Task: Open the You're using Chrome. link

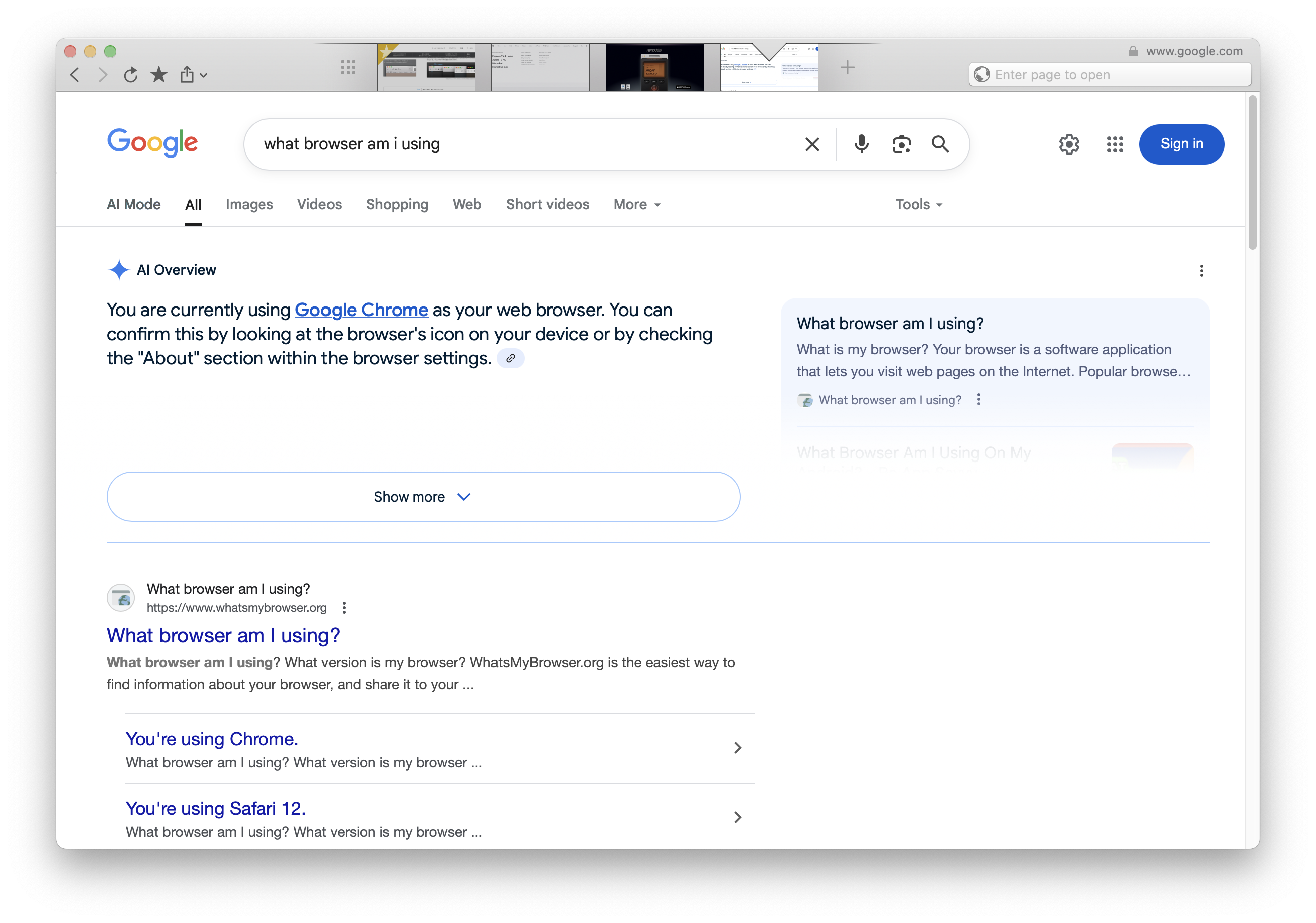Action: click(x=212, y=739)
